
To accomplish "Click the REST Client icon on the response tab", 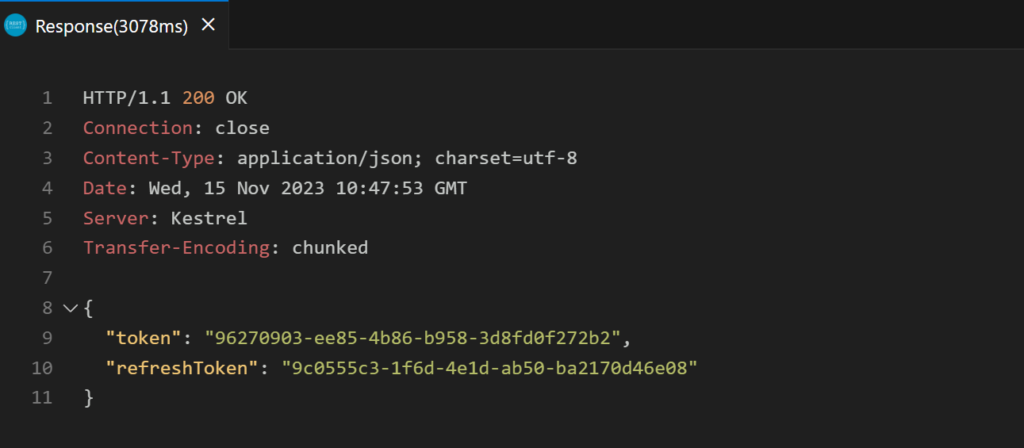I will (x=15, y=26).
